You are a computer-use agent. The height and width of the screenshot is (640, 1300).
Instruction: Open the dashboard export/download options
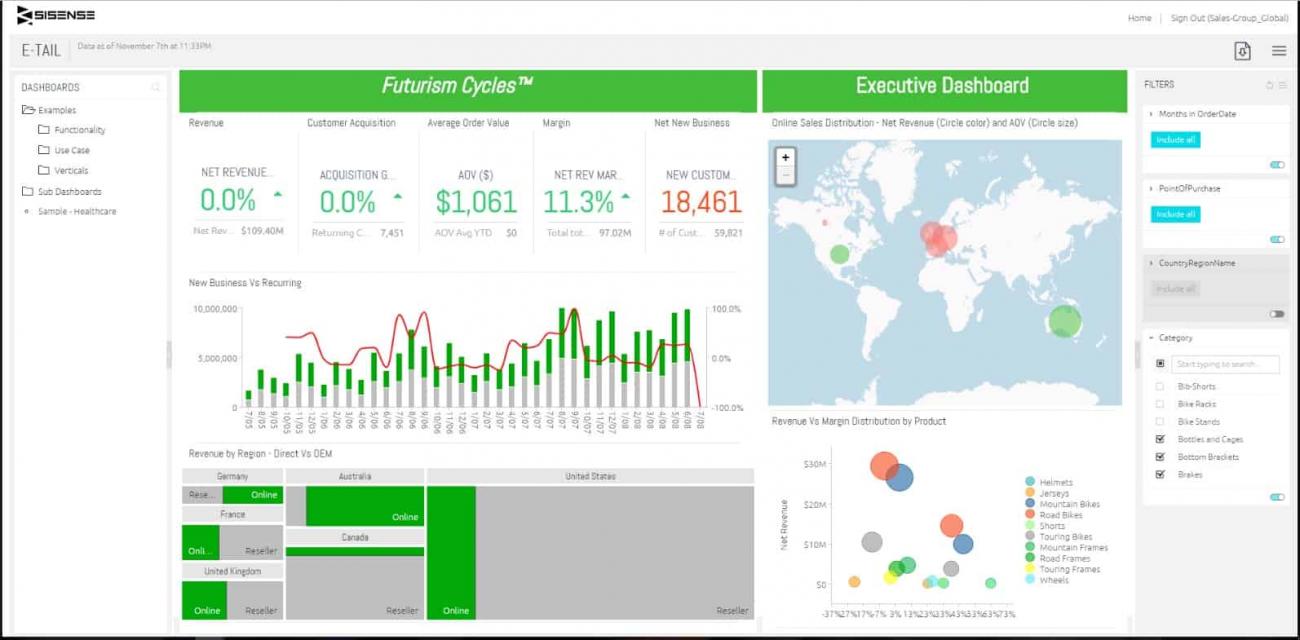1242,50
